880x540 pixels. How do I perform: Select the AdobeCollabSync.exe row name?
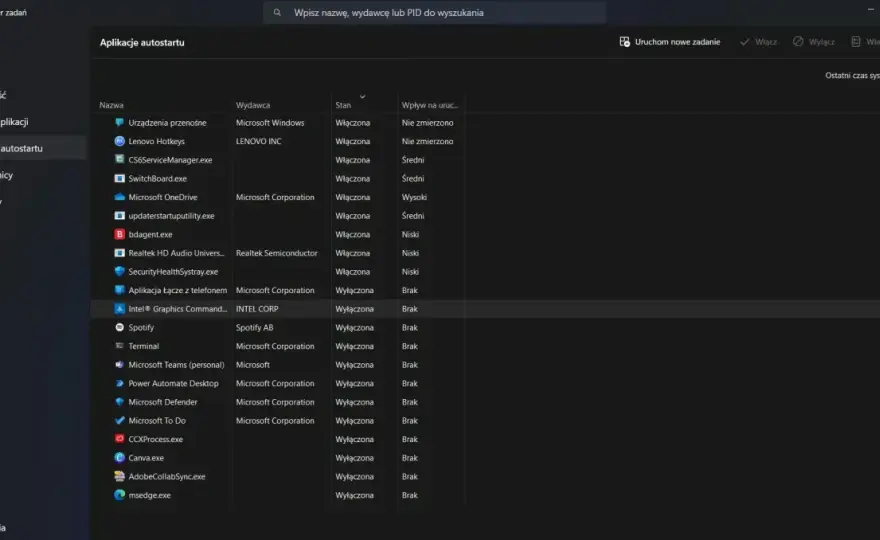(x=167, y=477)
